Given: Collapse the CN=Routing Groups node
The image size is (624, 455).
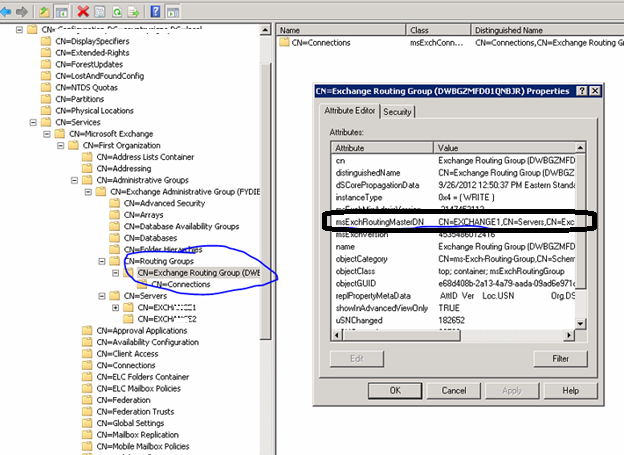Looking at the screenshot, I should point(102,261).
